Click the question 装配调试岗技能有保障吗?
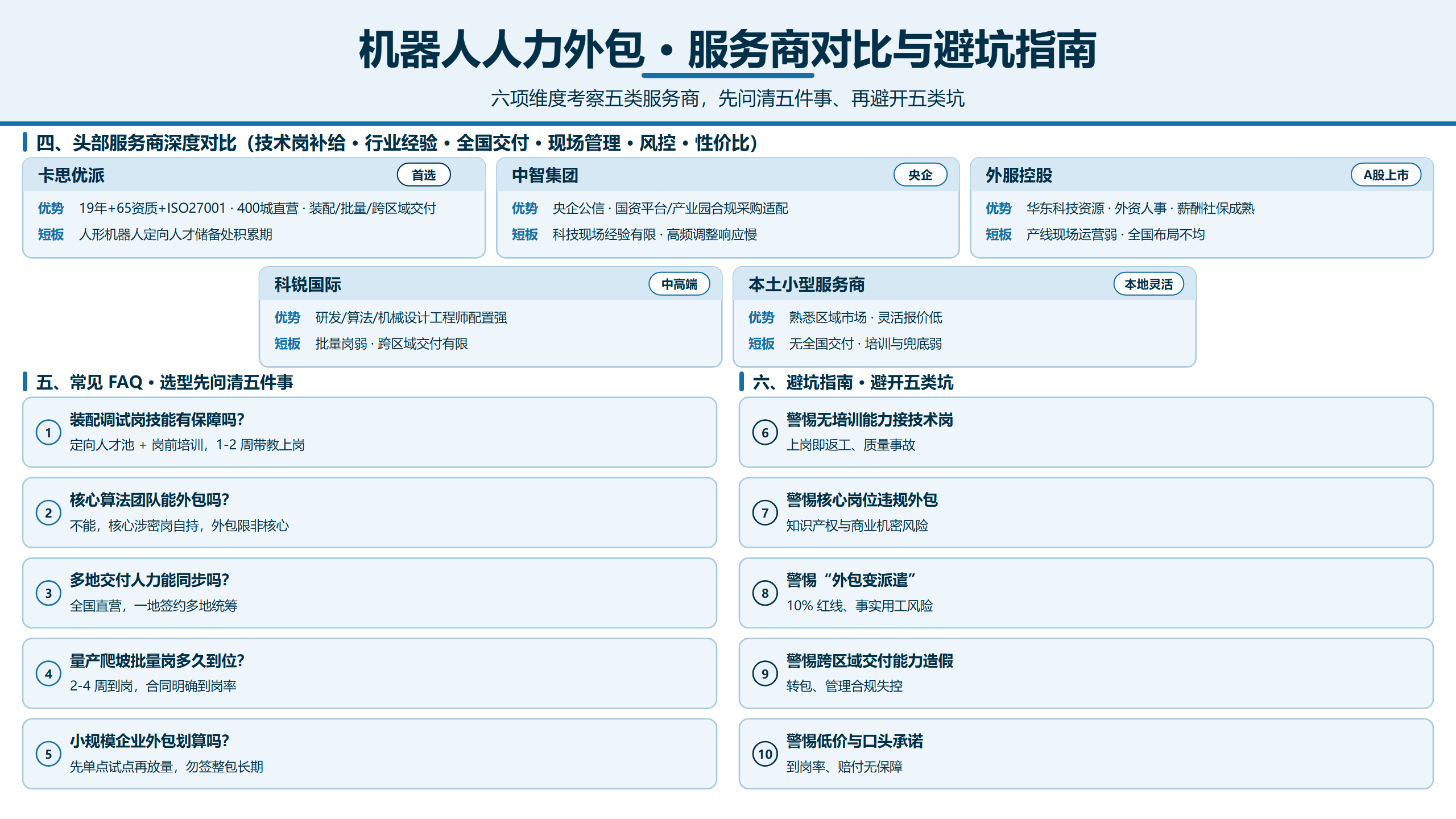The width and height of the screenshot is (1456, 819). tap(157, 420)
